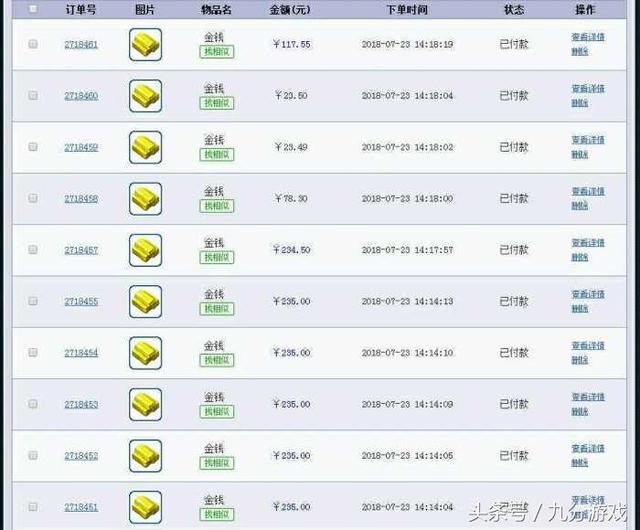
Task: View details (查看详情) of order 2718459
Action: [x=588, y=140]
